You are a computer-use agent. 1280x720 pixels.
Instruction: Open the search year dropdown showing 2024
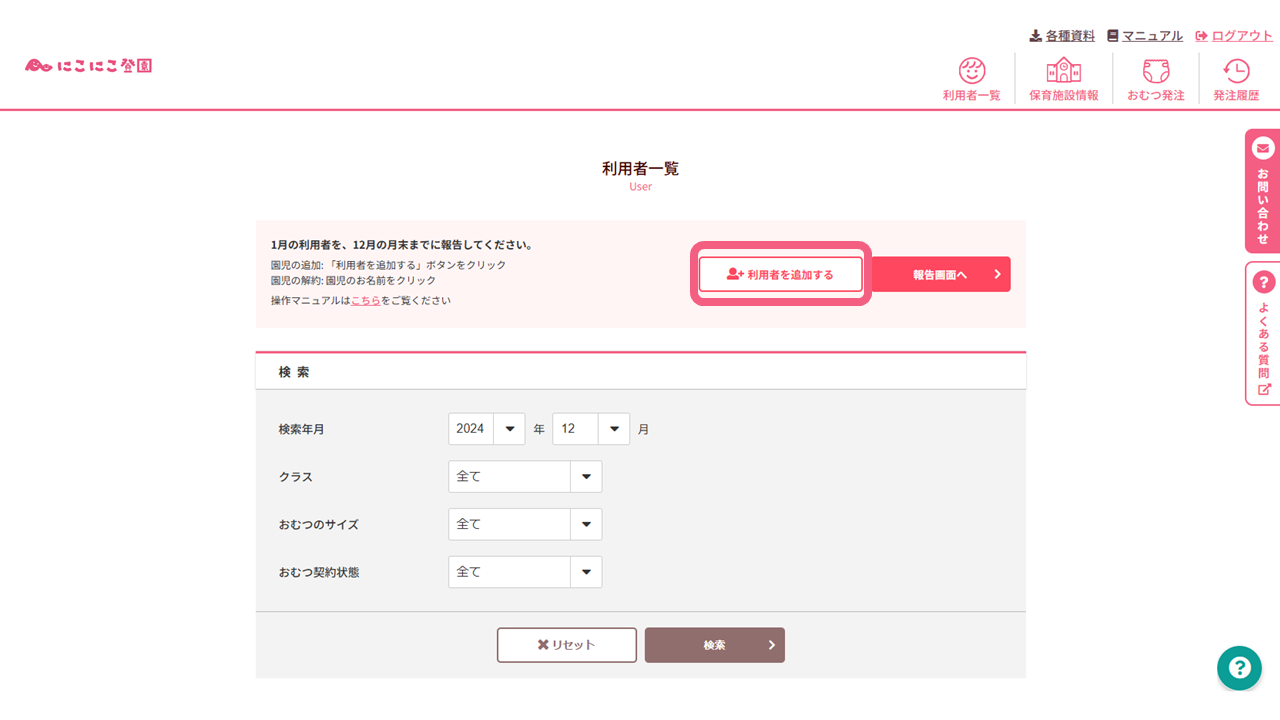(x=487, y=428)
